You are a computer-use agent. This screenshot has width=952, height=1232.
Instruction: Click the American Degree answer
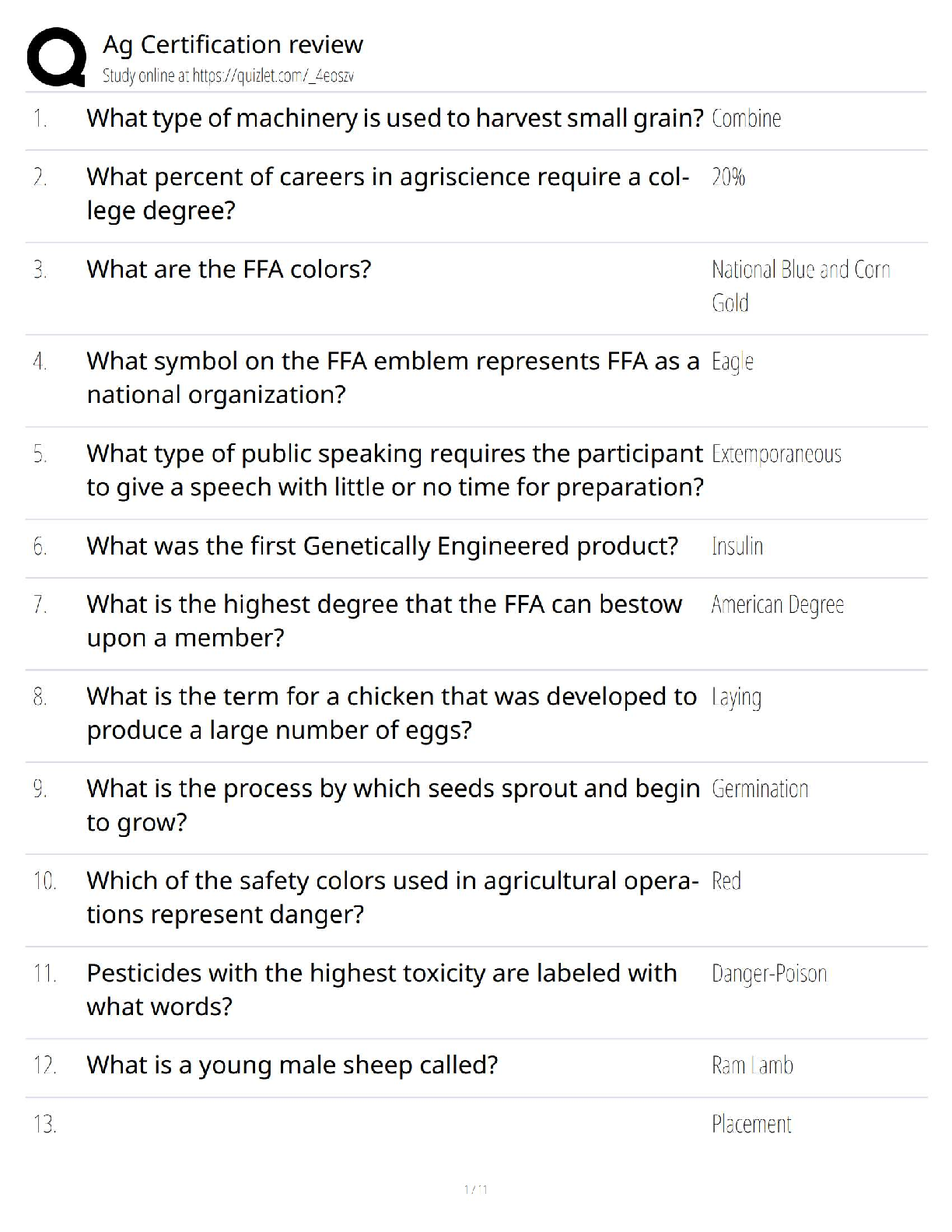coord(777,604)
